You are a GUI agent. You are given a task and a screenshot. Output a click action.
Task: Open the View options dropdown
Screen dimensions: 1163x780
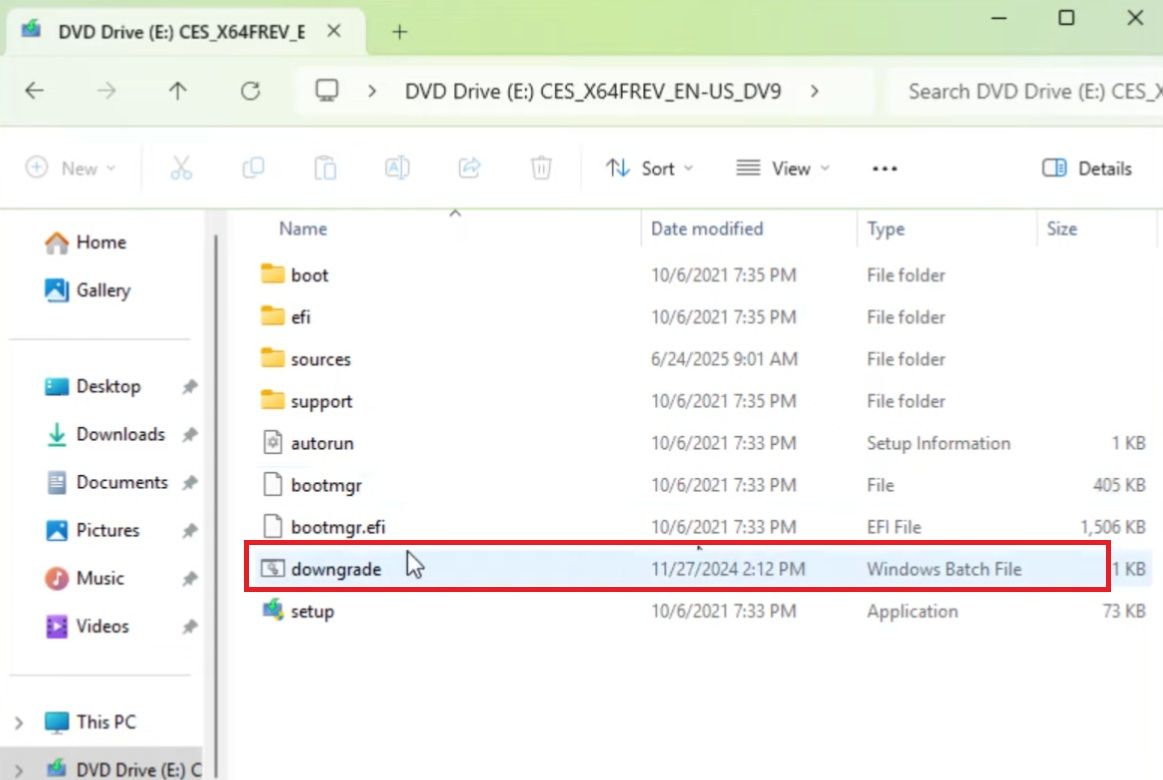pyautogui.click(x=782, y=168)
